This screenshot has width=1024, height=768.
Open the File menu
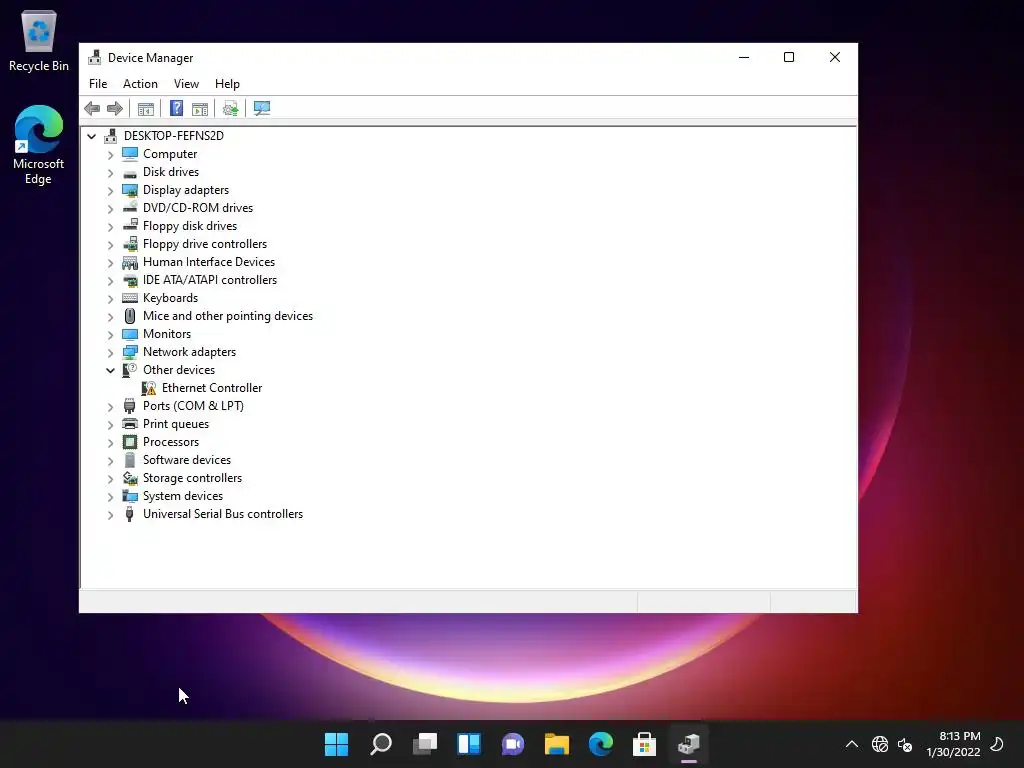point(98,84)
